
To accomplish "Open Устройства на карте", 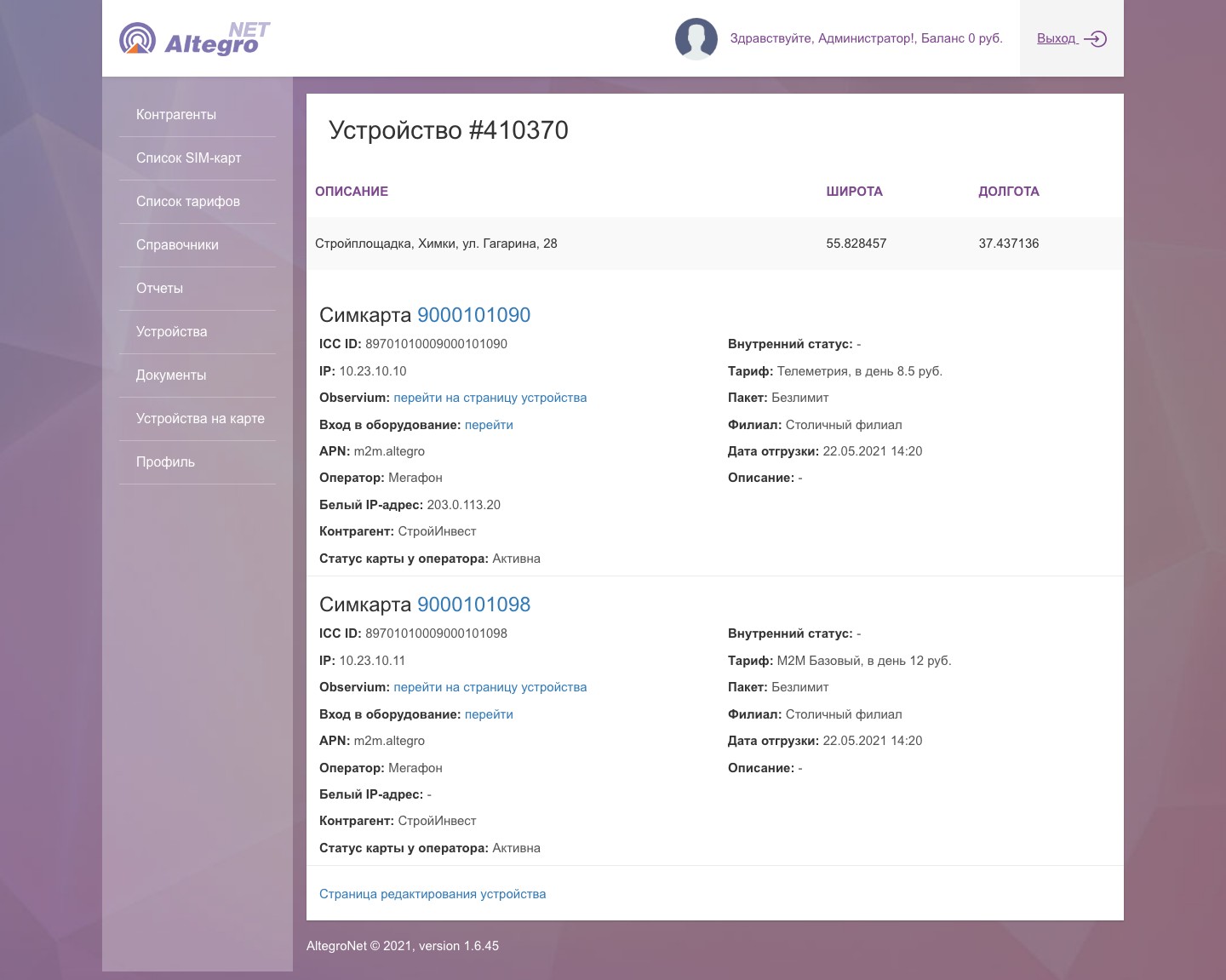I will 200,419.
